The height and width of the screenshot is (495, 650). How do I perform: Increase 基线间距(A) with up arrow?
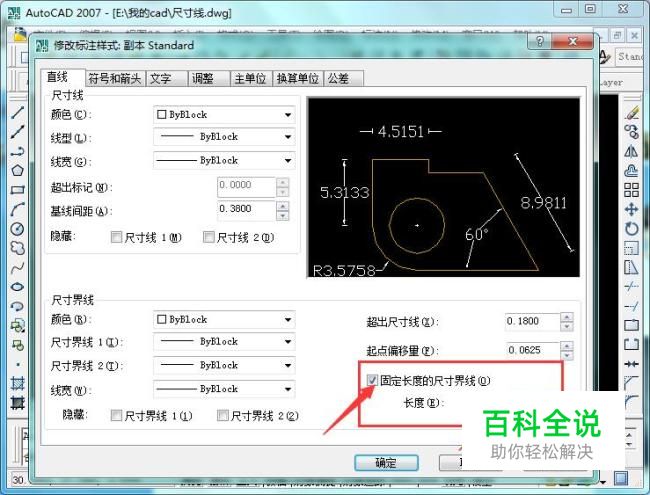click(x=283, y=206)
